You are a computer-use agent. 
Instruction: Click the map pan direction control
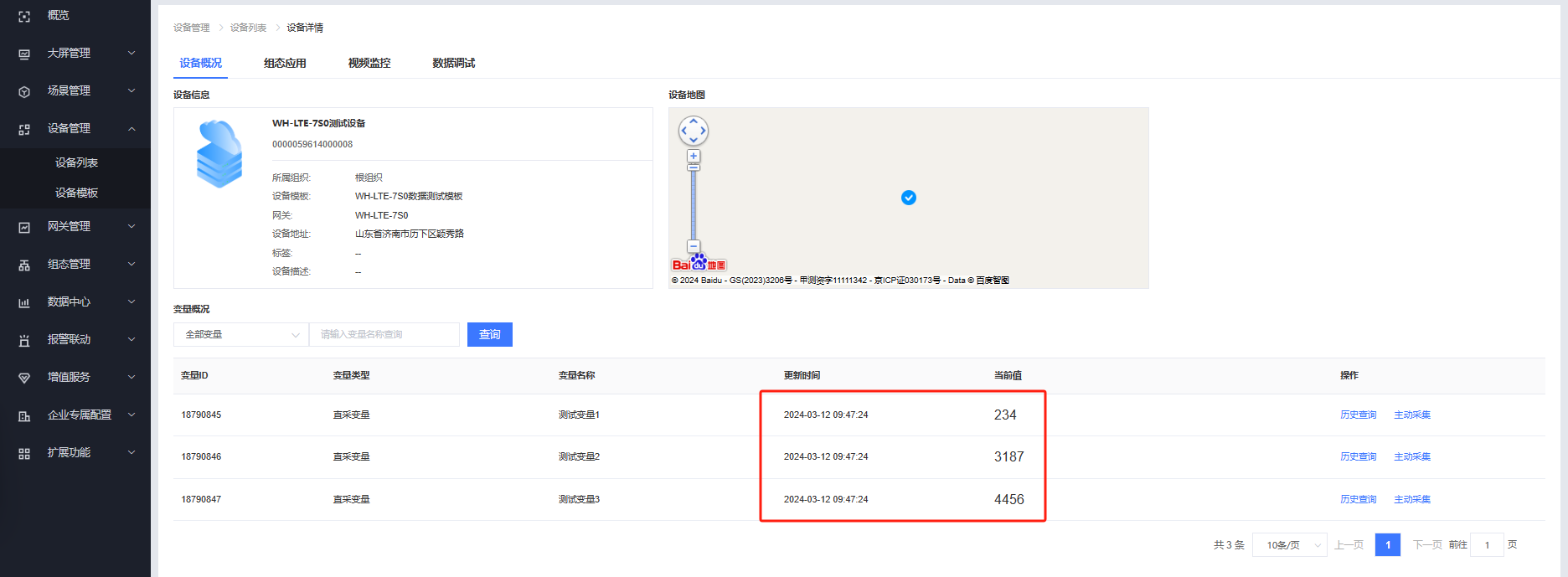tap(694, 131)
